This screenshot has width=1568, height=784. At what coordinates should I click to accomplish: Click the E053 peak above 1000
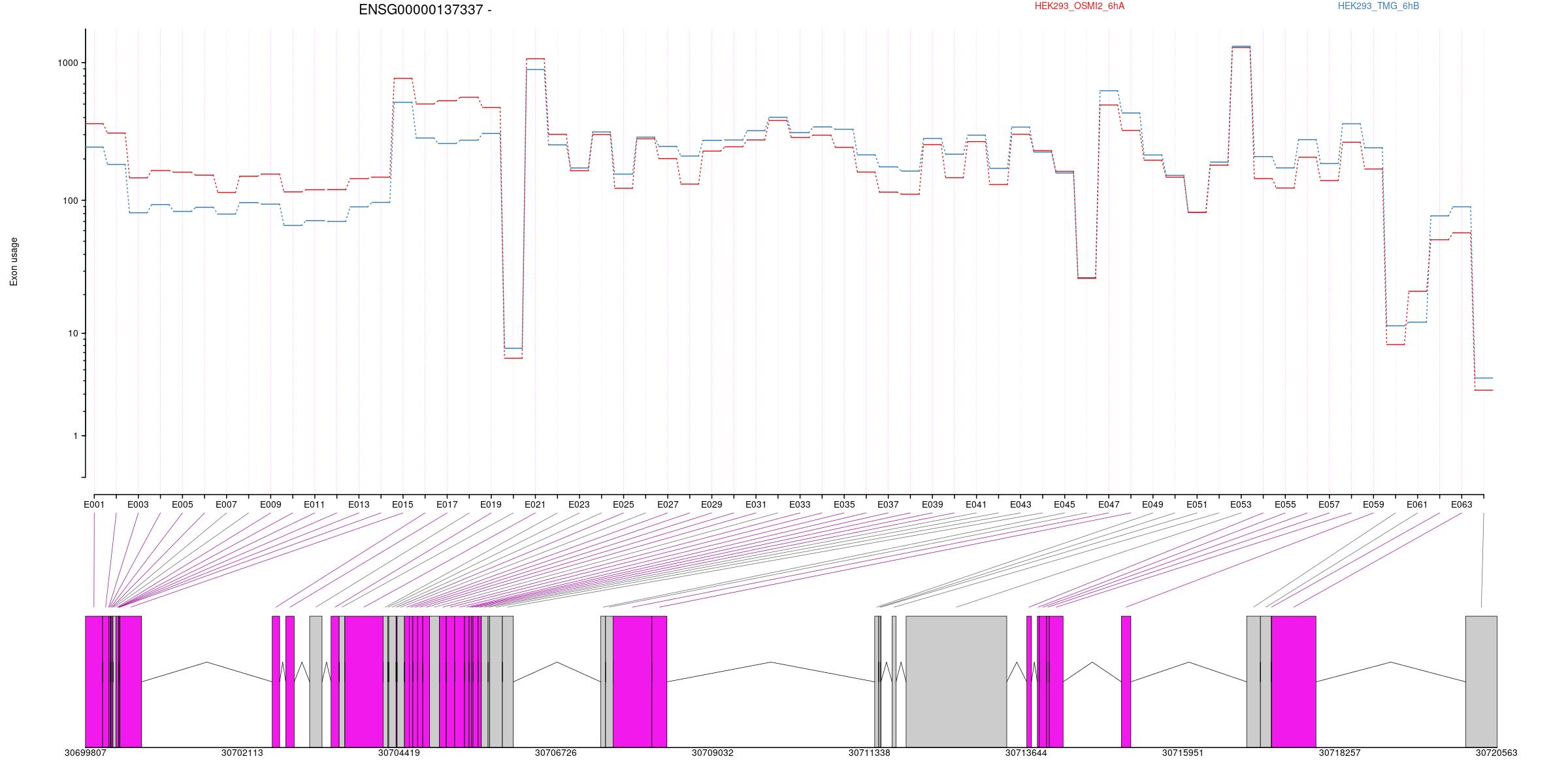pyautogui.click(x=1241, y=47)
